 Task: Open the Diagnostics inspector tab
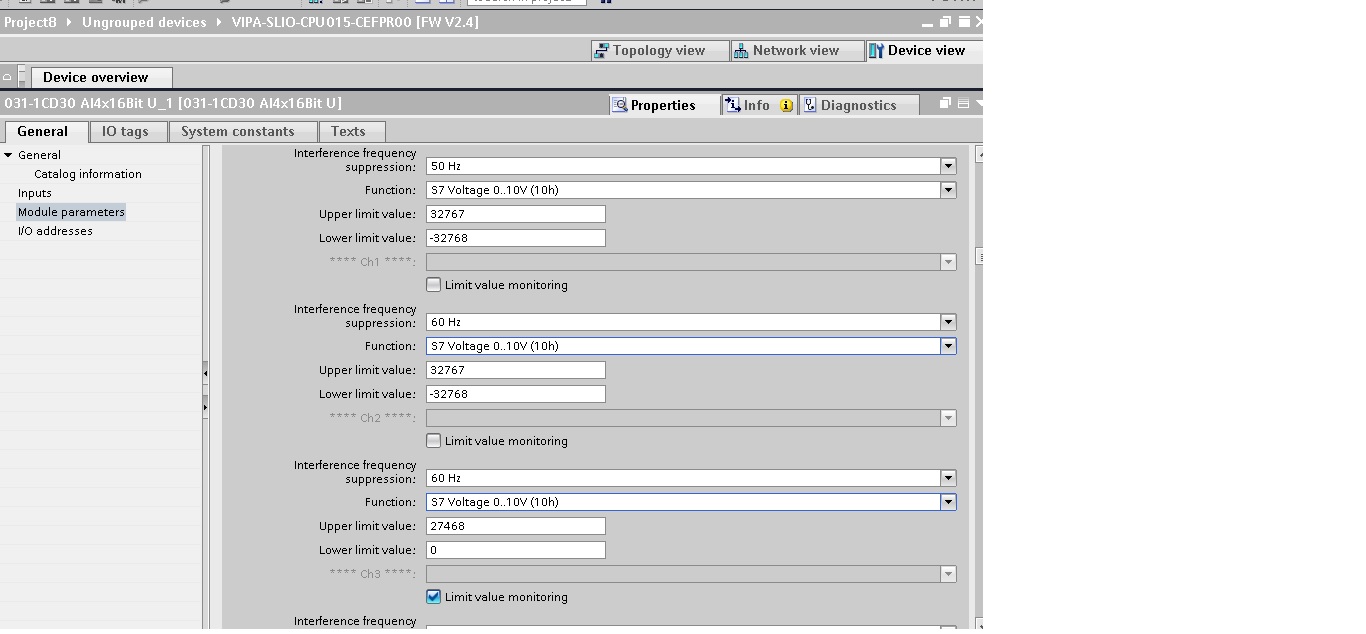[858, 105]
